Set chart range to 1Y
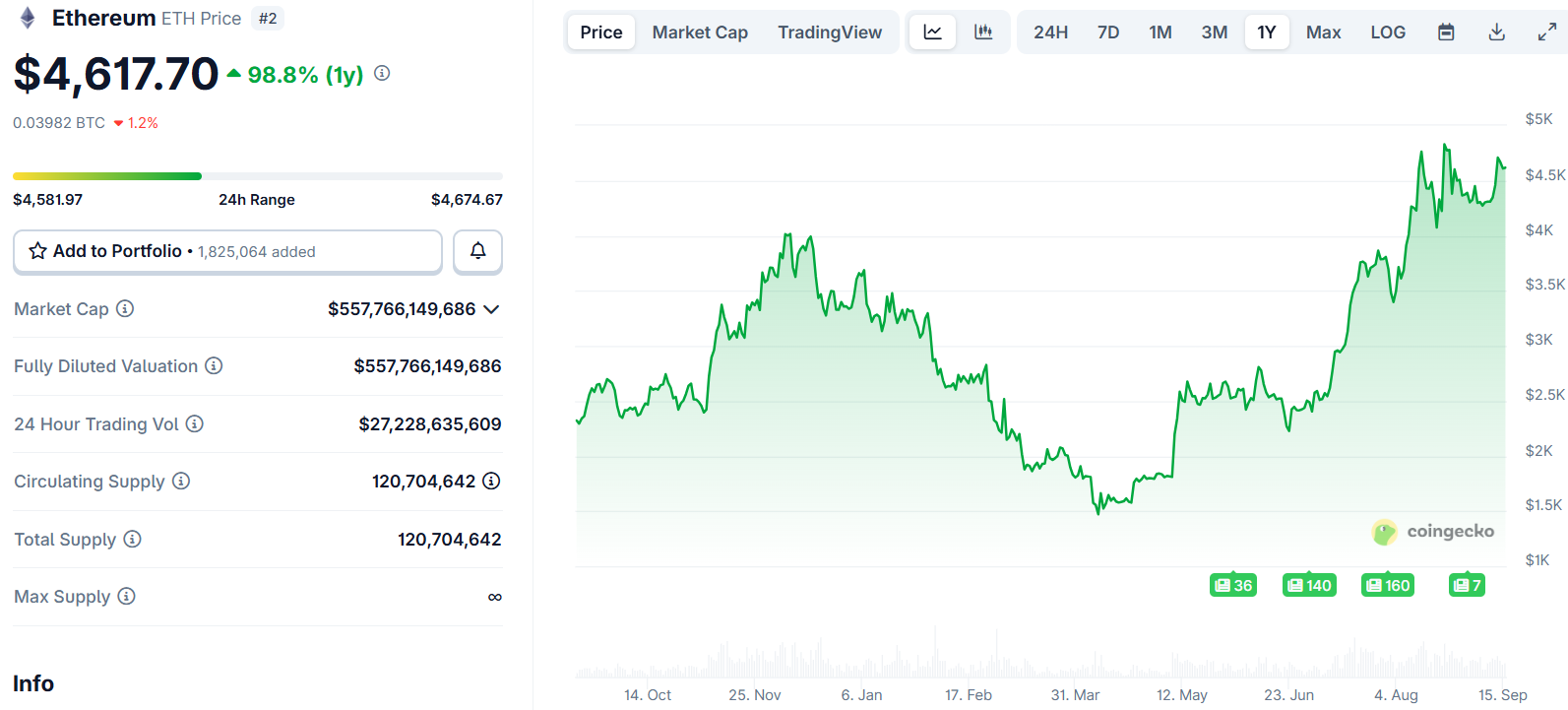The image size is (1568, 710). (x=1267, y=32)
